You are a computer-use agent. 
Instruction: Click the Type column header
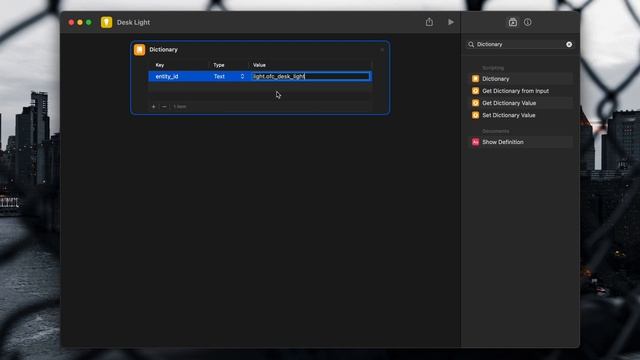(x=219, y=65)
